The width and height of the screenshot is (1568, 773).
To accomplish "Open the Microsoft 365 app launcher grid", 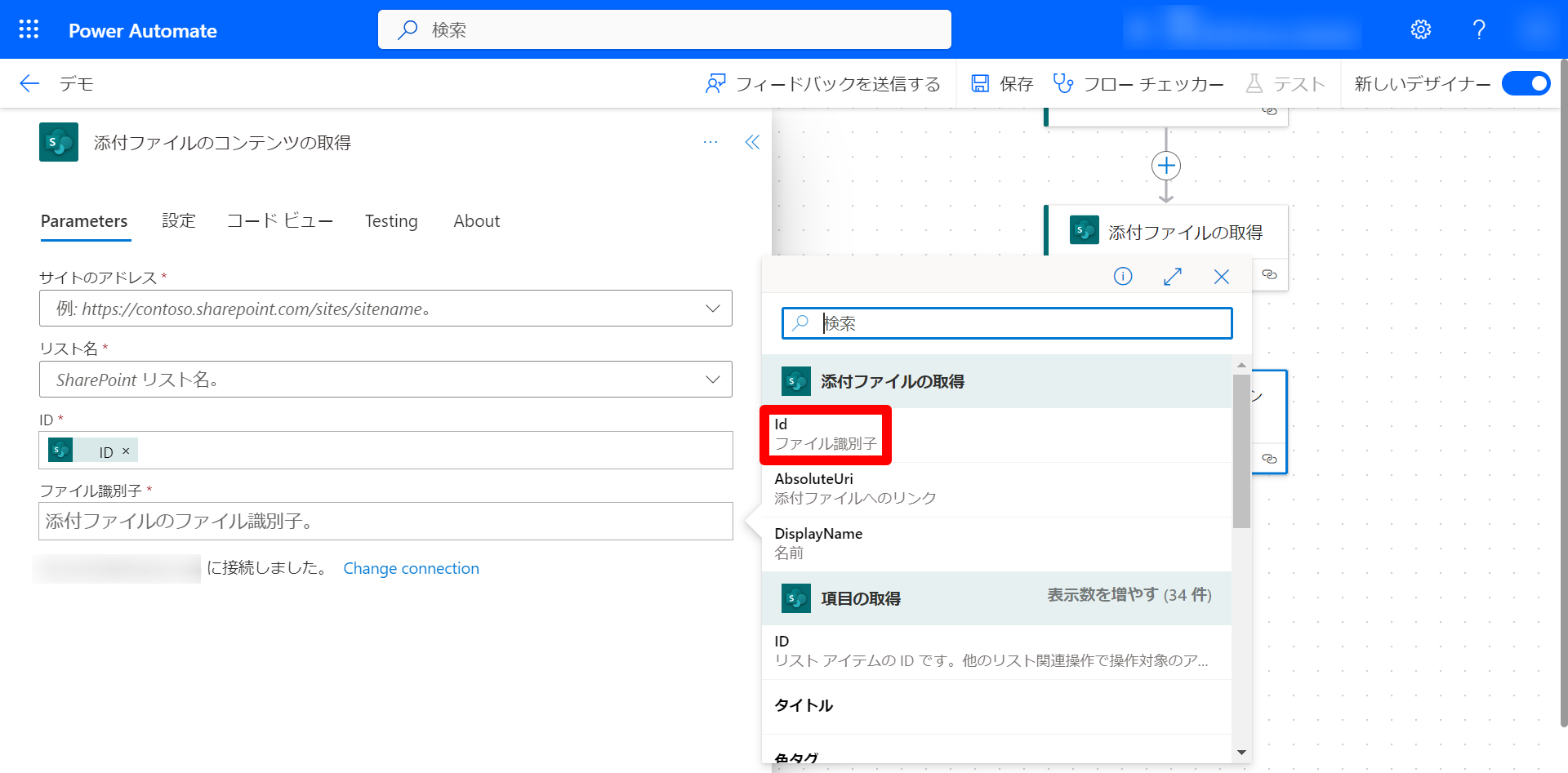I will [28, 29].
